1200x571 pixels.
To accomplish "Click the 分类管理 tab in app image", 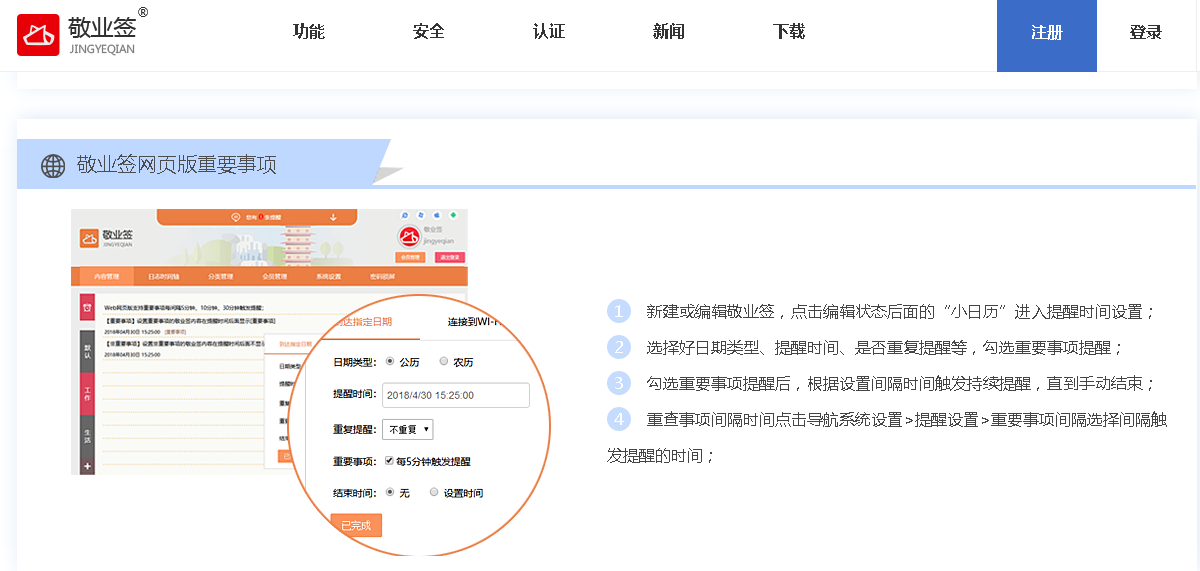I will click(x=221, y=276).
